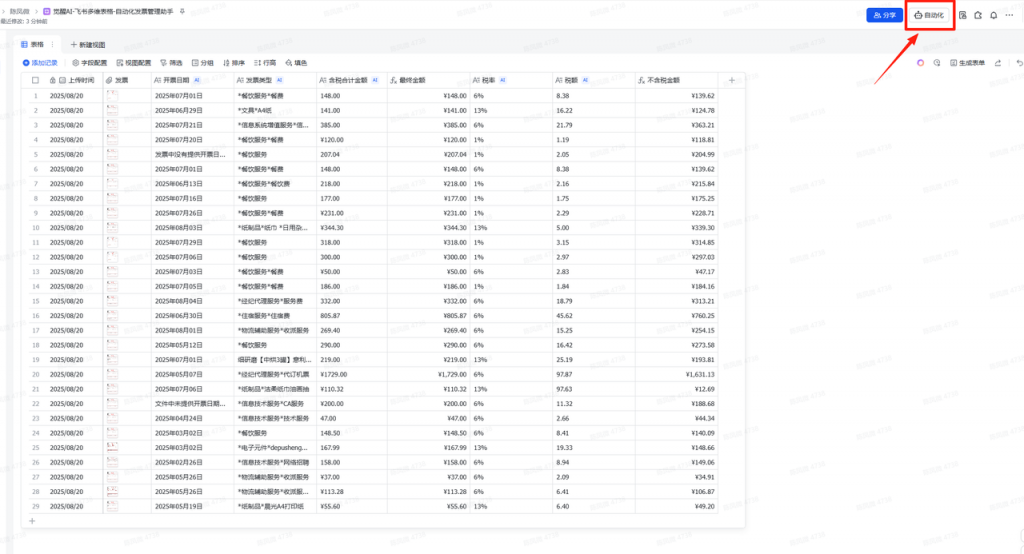The width and height of the screenshot is (1024, 554).
Task: Click the AI badge on 税率 header
Action: [503, 80]
